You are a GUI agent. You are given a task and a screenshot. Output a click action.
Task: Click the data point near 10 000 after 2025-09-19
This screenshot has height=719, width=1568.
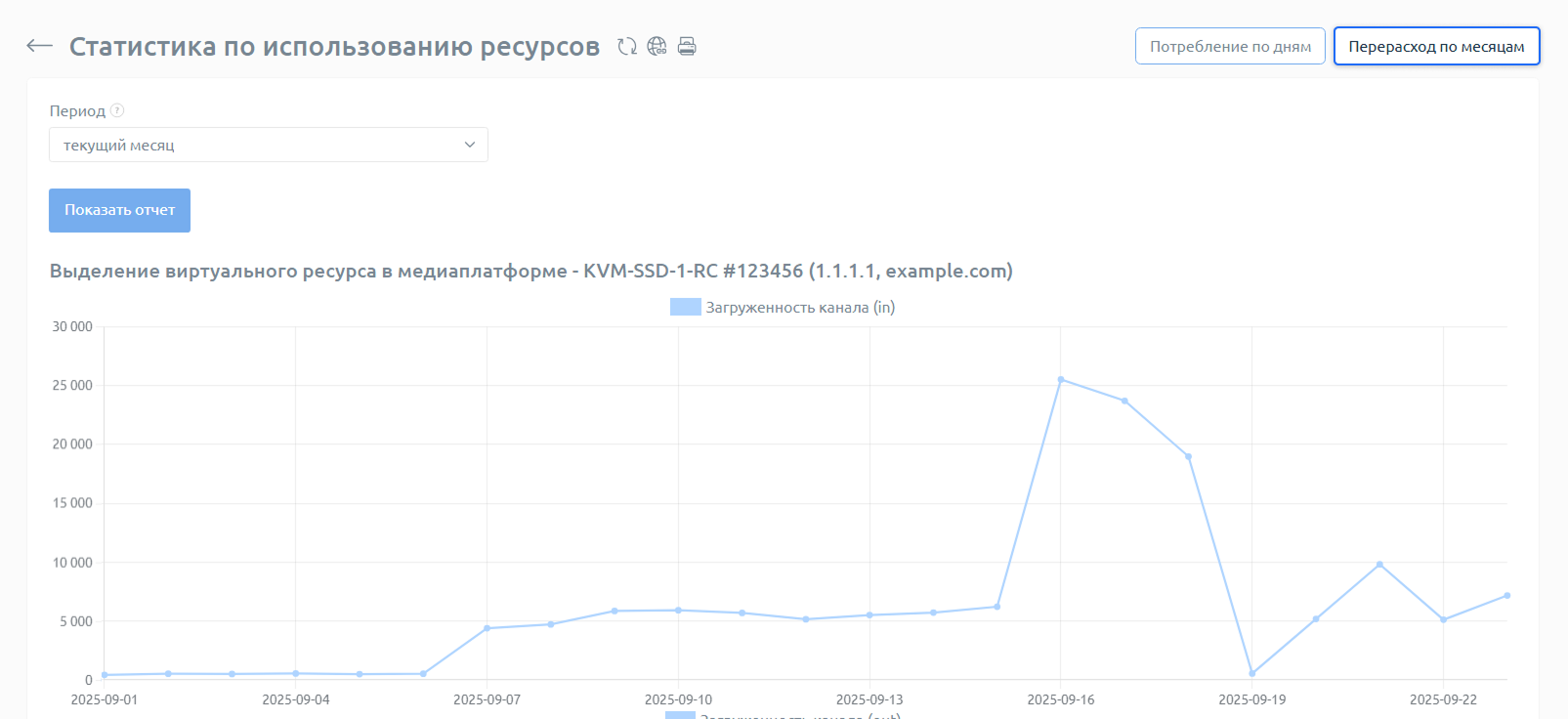pyautogui.click(x=1379, y=565)
